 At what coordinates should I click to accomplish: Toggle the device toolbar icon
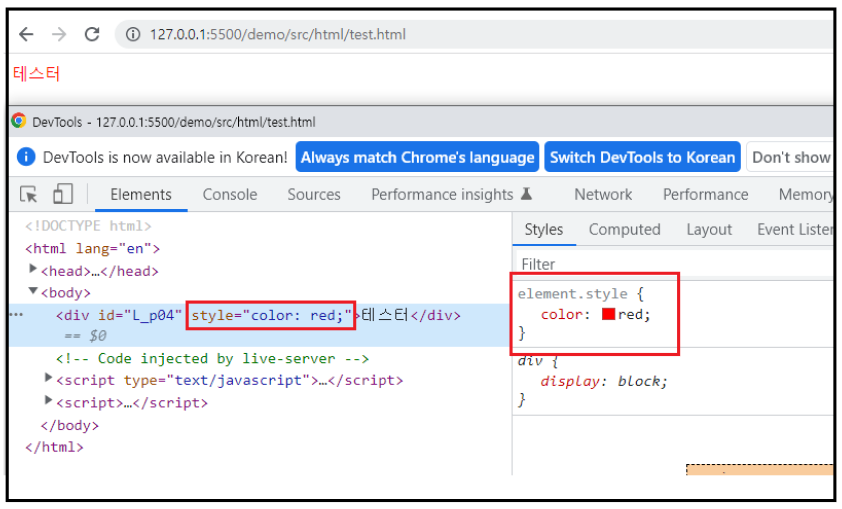coord(63,194)
